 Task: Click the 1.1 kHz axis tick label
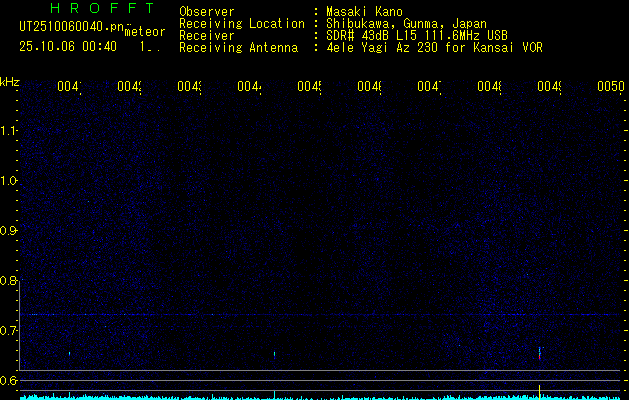(7, 130)
